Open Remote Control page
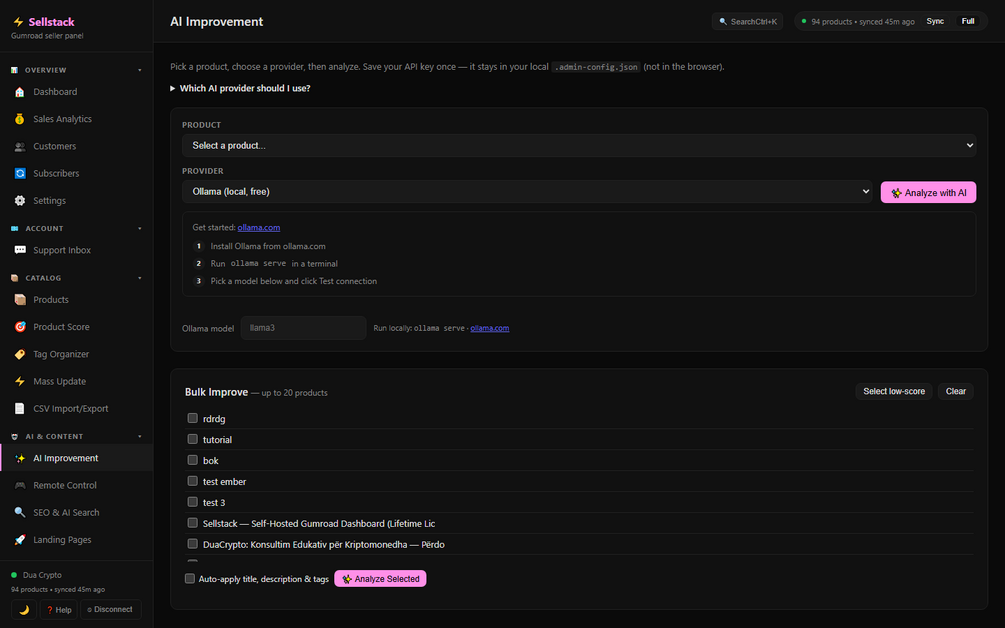The height and width of the screenshot is (628, 1005). click(76, 486)
